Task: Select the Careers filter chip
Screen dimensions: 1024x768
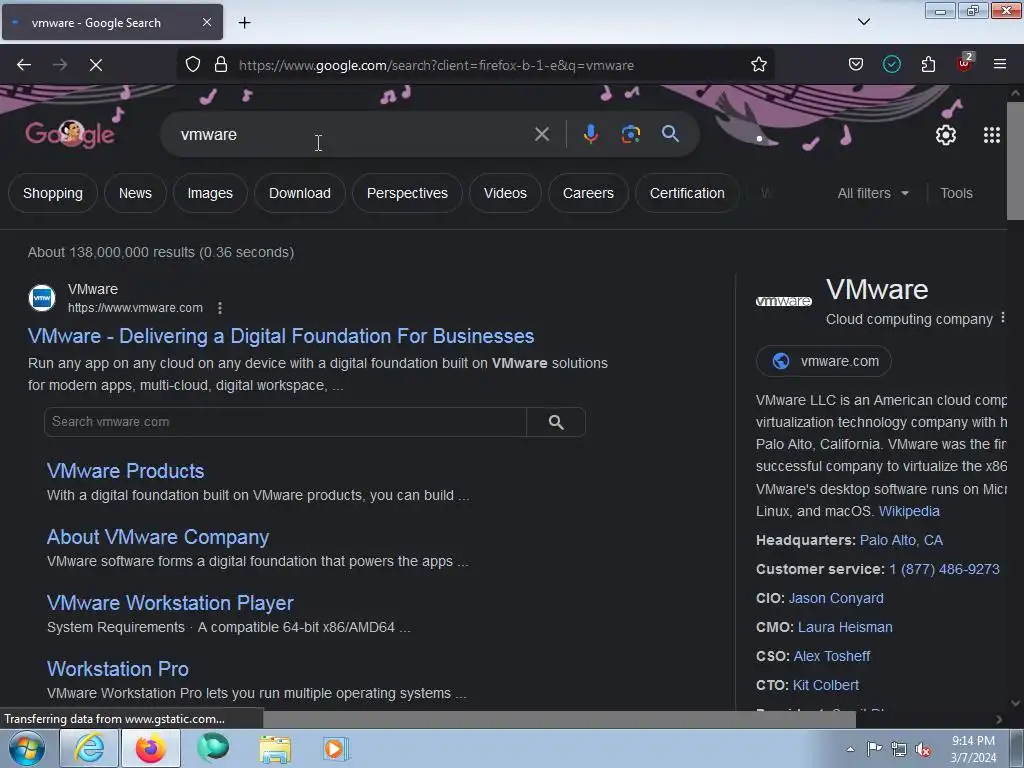Action: point(588,193)
